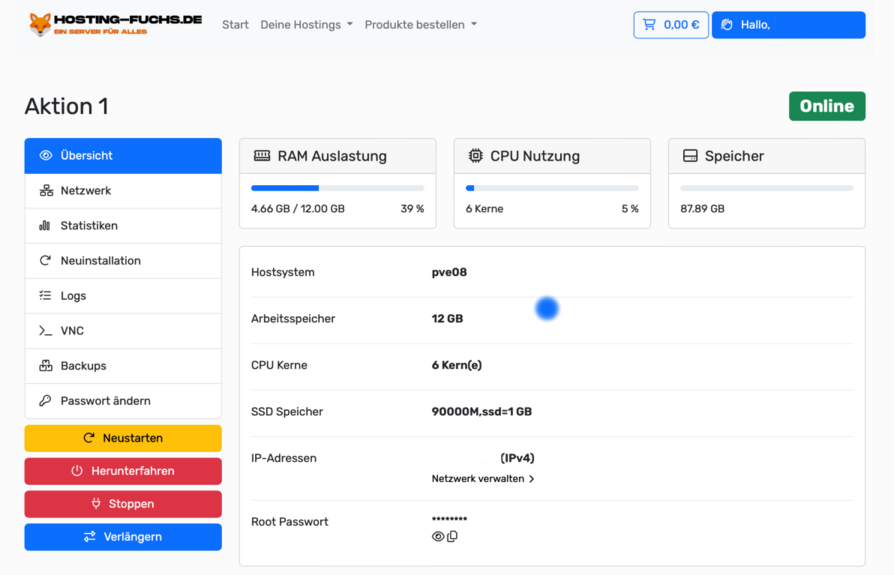Open the Statistiken section
This screenshot has height=575, width=894.
pyautogui.click(x=123, y=226)
